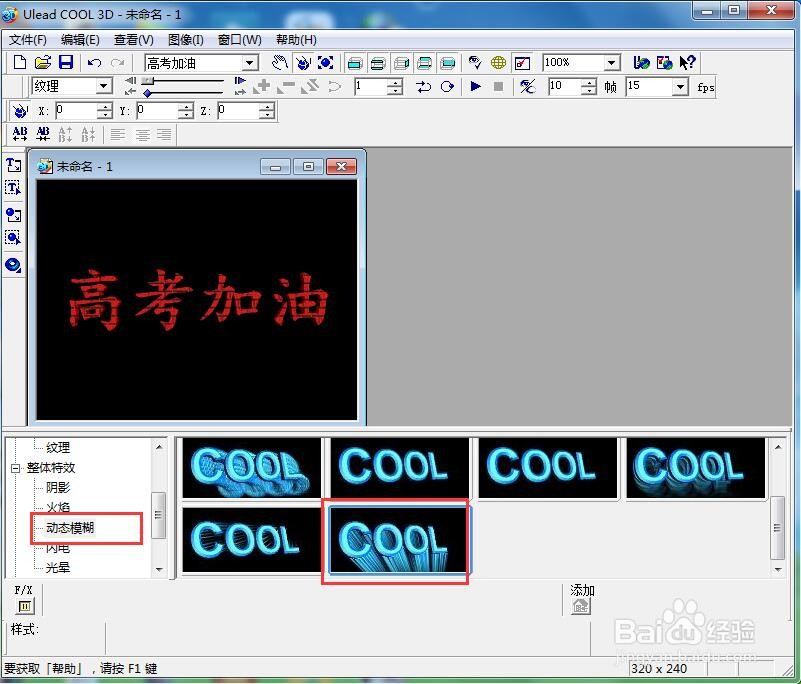Select 动态模糊 in the effects tree

click(x=70, y=528)
